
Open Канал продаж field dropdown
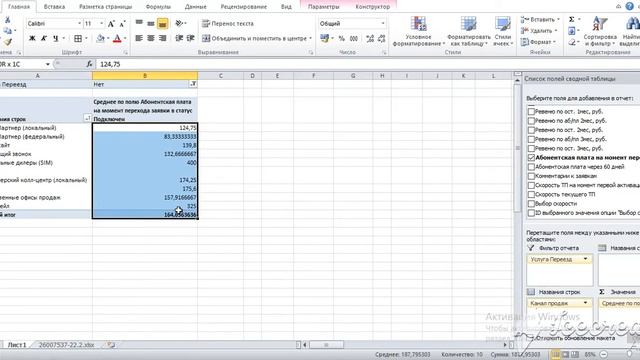click(x=586, y=303)
